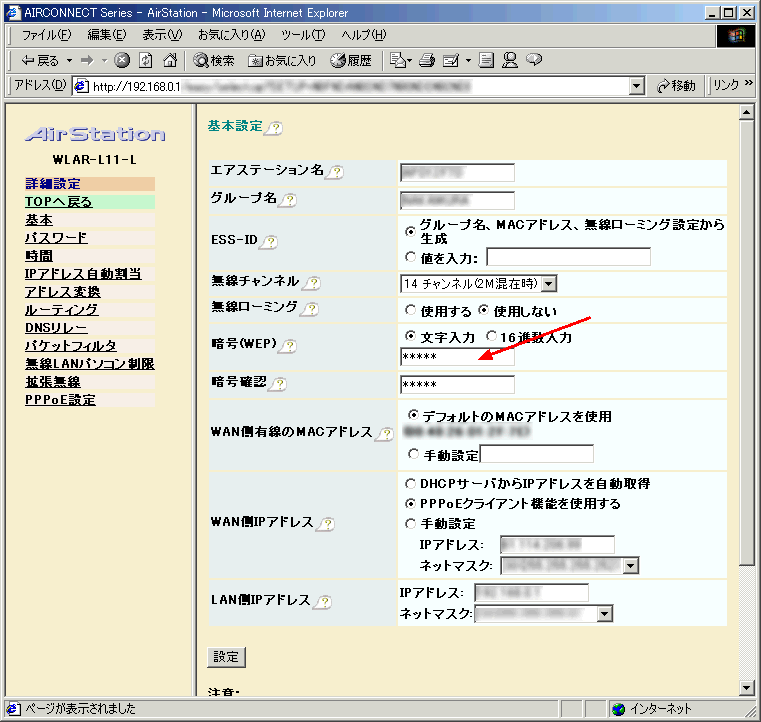Click the 暗号(WEP) password field
Image resolution: width=761 pixels, height=722 pixels.
[x=457, y=357]
